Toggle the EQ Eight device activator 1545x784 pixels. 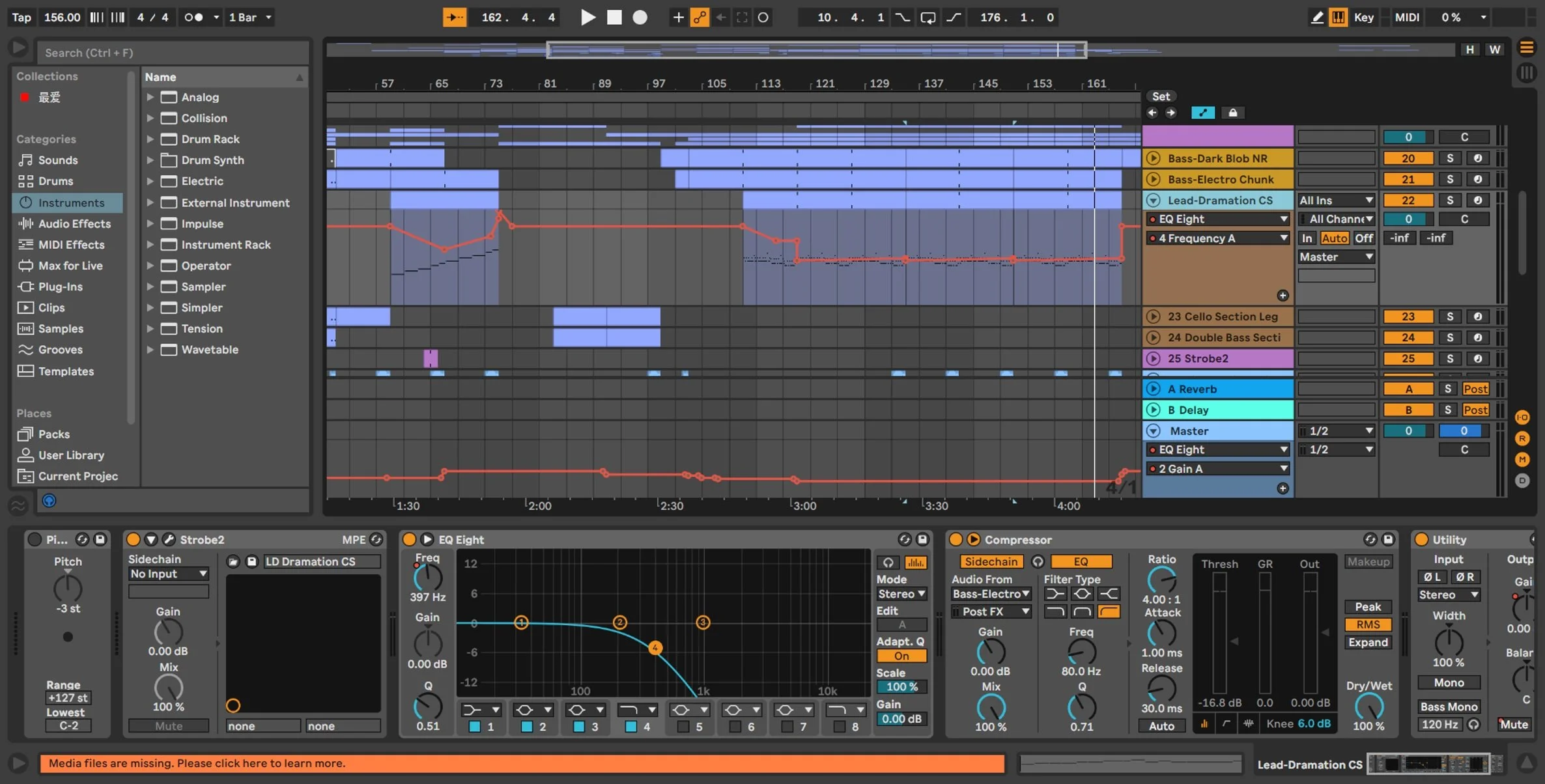409,539
